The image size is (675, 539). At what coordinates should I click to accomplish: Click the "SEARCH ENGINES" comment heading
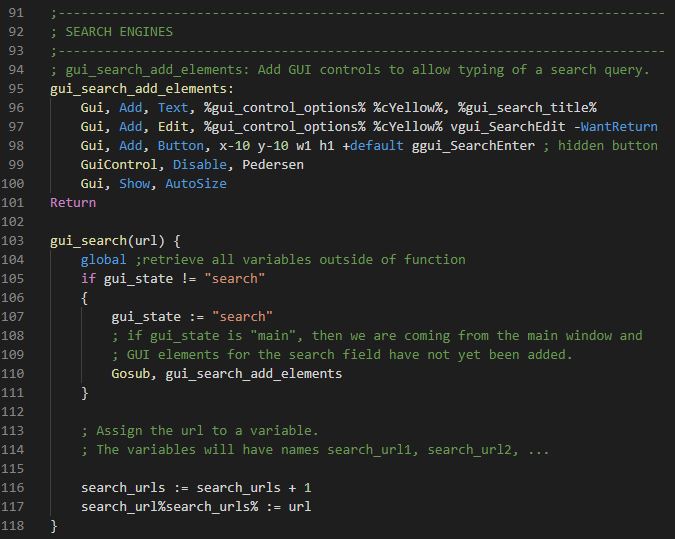pyautogui.click(x=118, y=31)
